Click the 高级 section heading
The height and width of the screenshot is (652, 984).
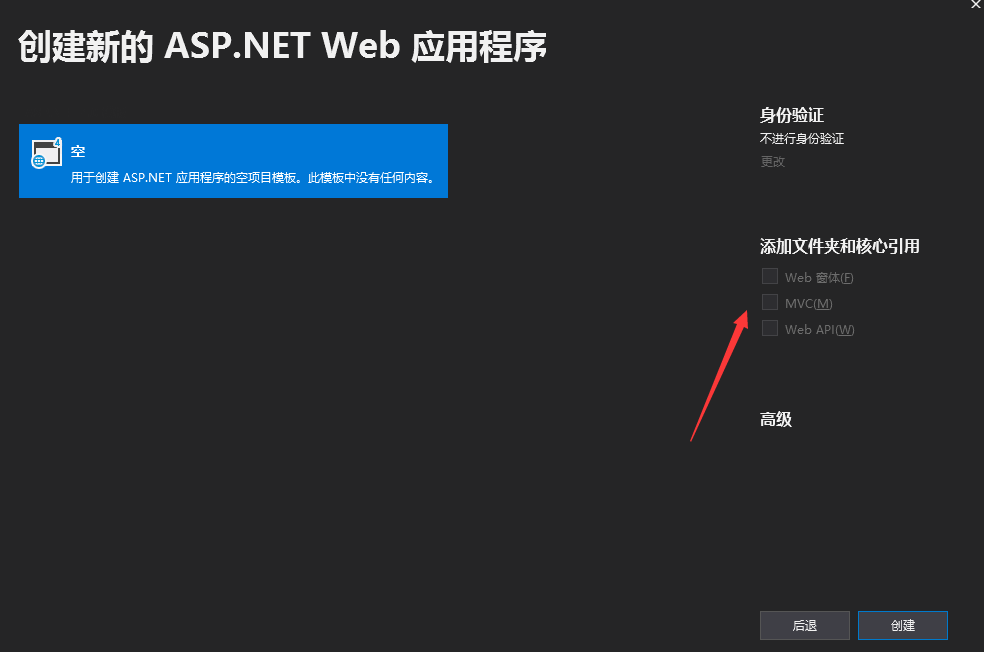click(776, 419)
